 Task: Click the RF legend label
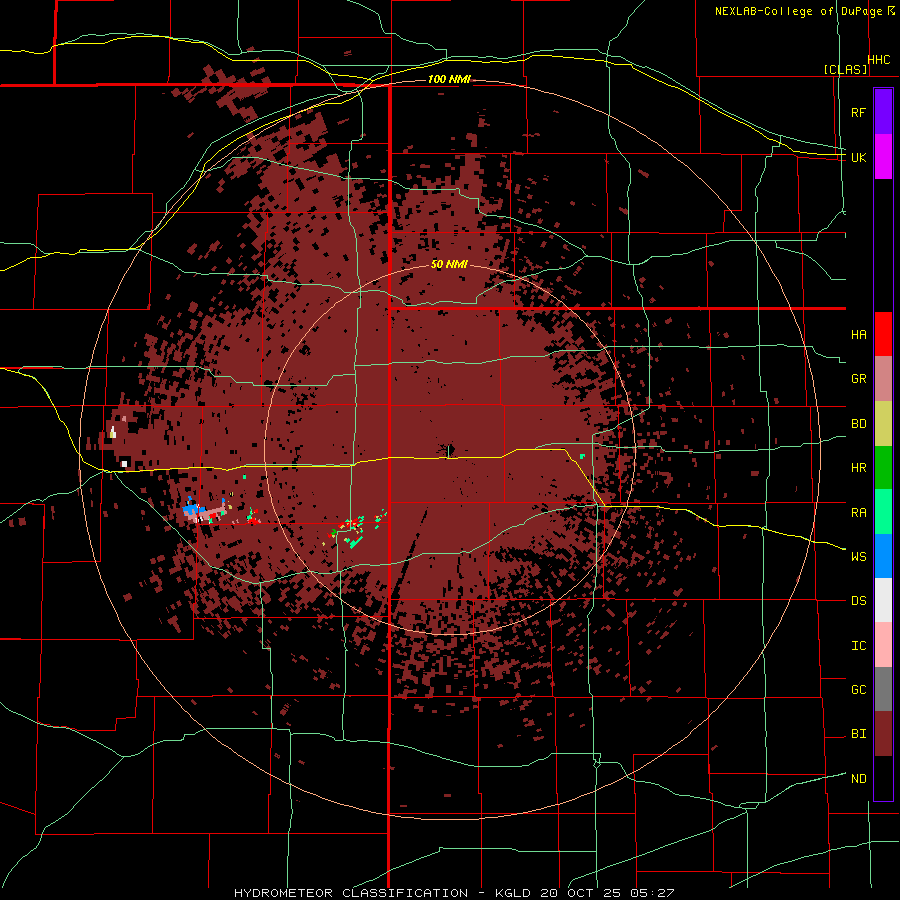tap(858, 112)
